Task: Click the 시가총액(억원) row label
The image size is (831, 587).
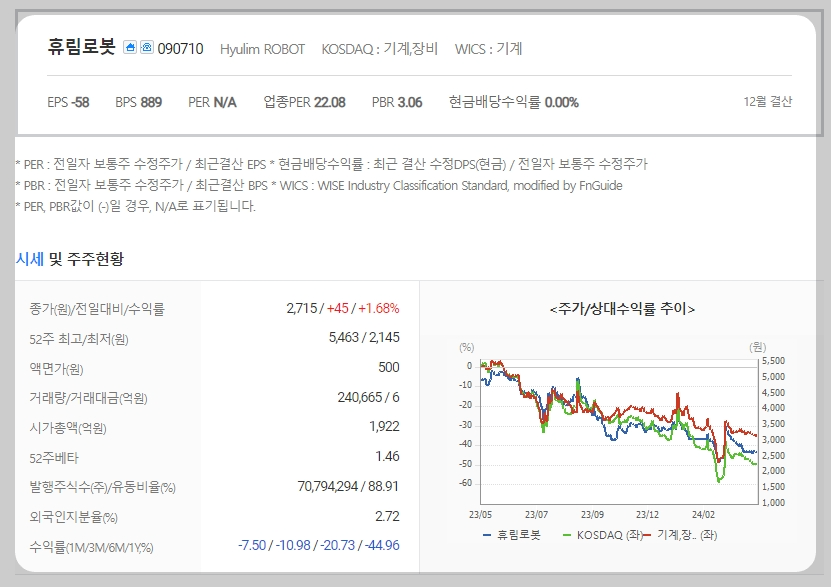Action: (x=68, y=428)
